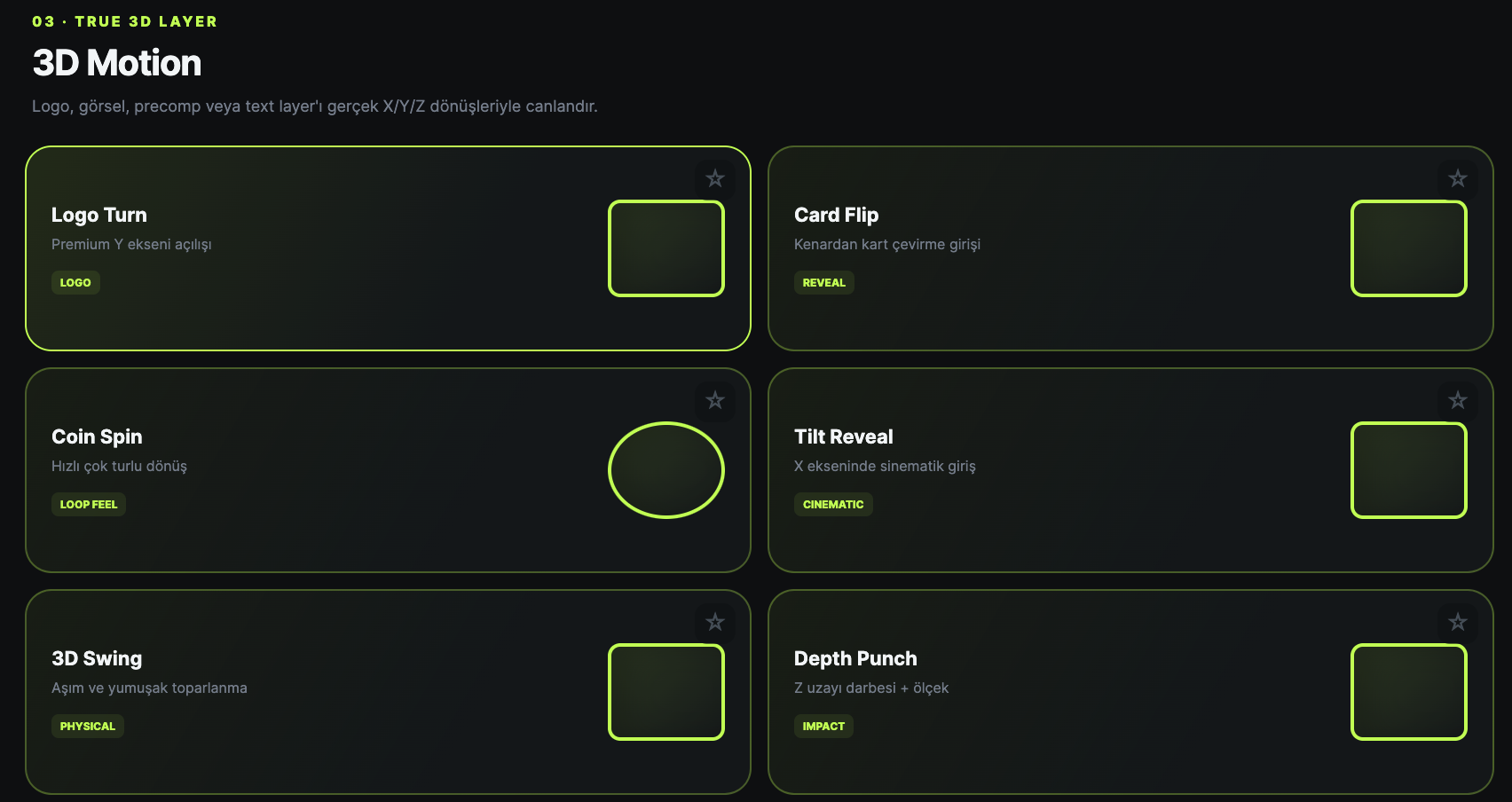Click the 'Premium Y ekseni açılışı' description
This screenshot has width=1512, height=802.
point(131,244)
